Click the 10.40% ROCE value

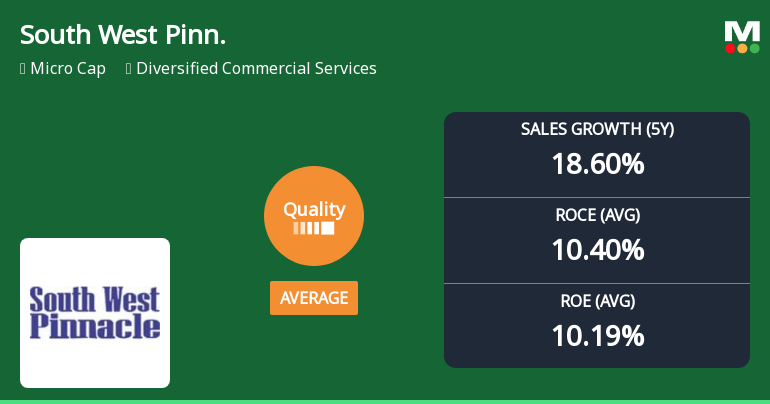(x=598, y=250)
